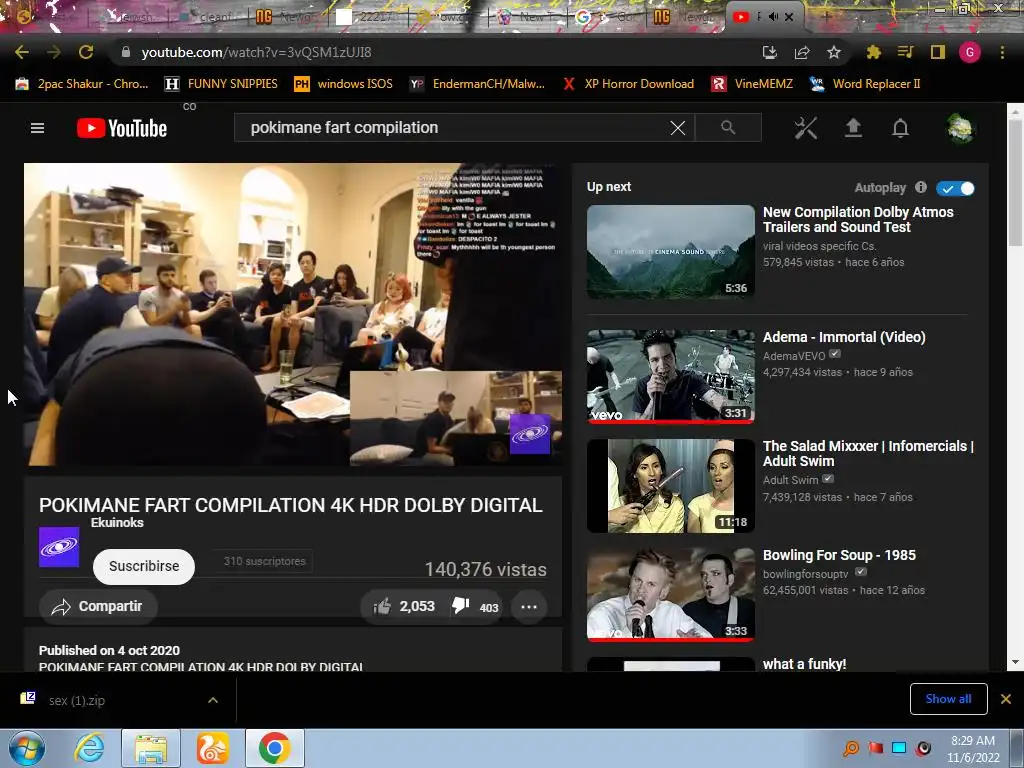Open the system clock showing 8:29 AM
Screen dimensions: 1024x768
pyautogui.click(x=973, y=749)
